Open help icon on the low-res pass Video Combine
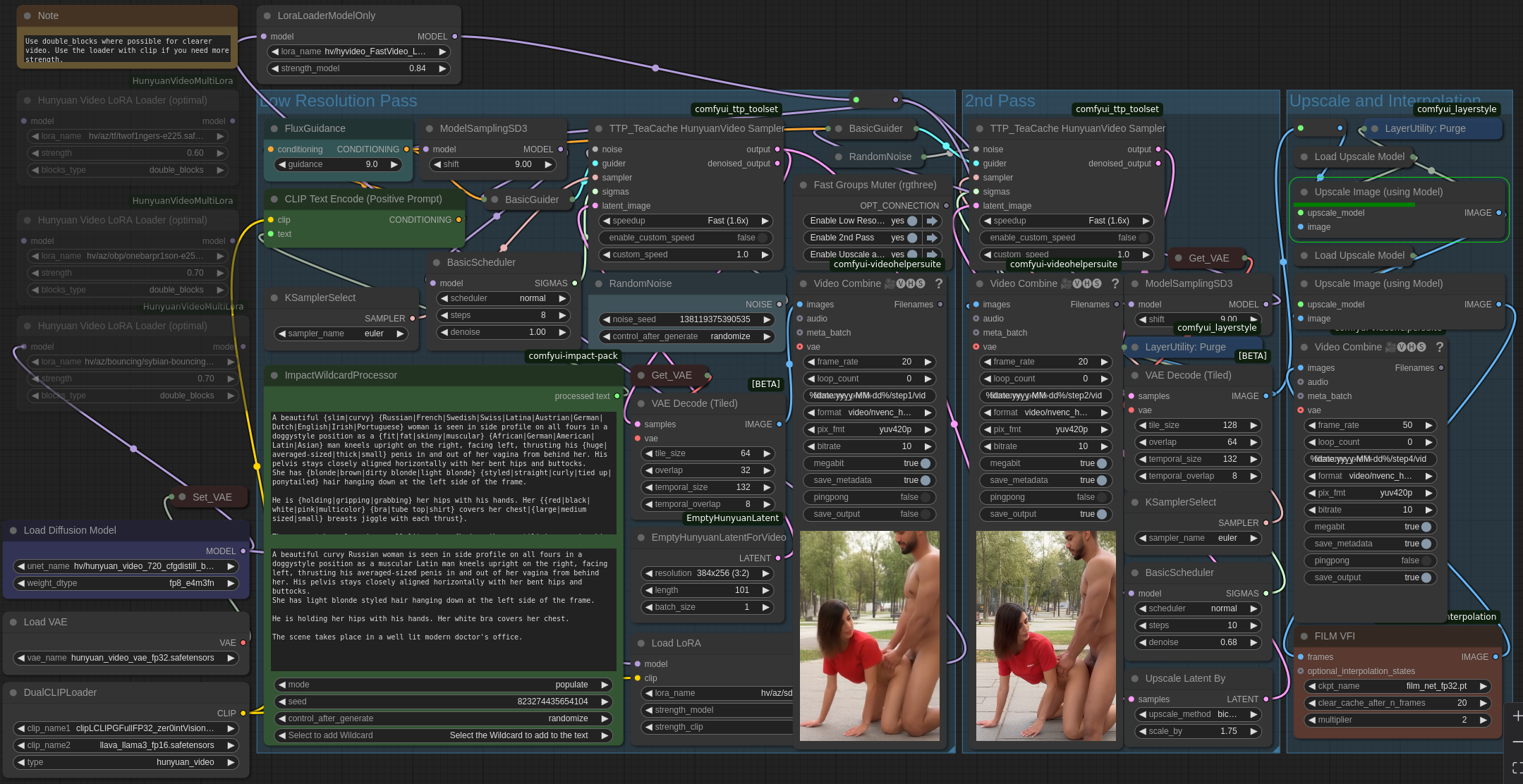Screen dimensions: 1523x784 pos(938,283)
